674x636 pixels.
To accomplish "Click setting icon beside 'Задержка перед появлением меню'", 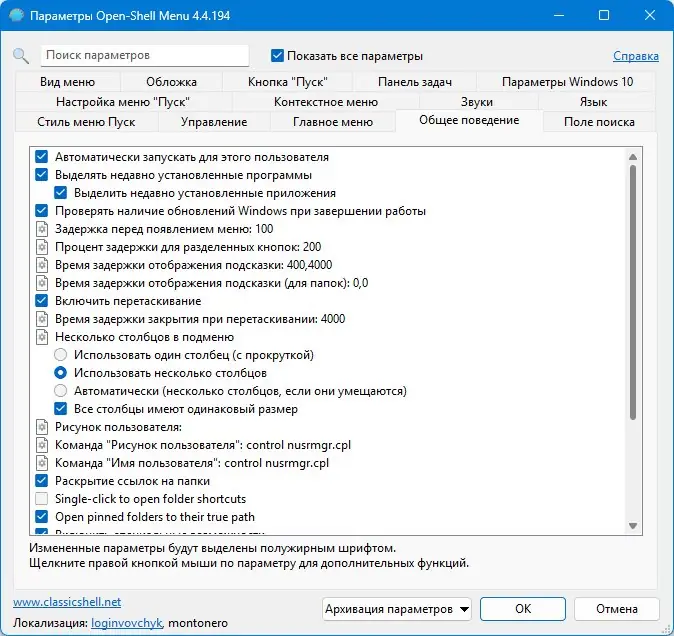I will (42, 229).
